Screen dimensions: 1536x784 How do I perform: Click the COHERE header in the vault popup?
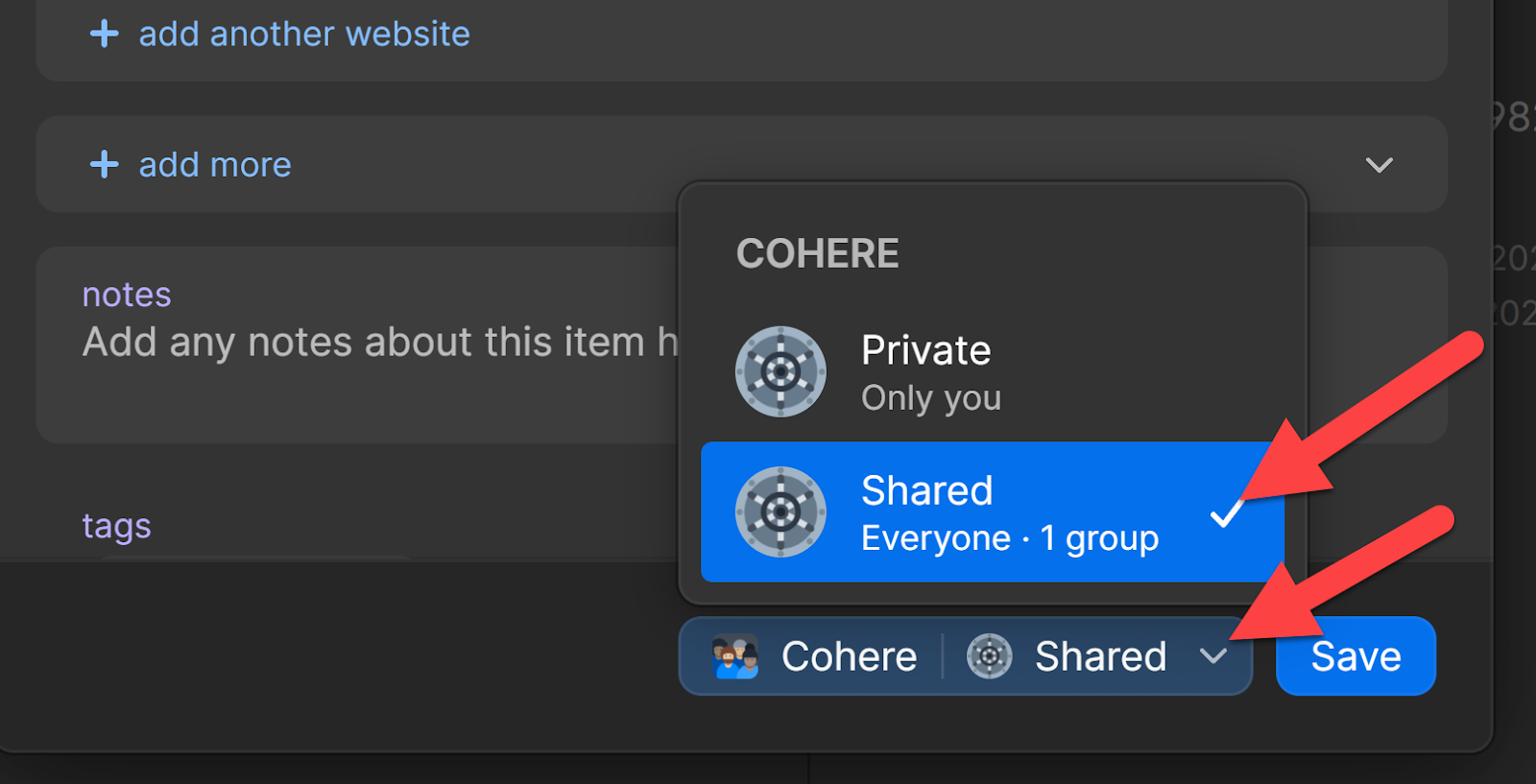(818, 253)
